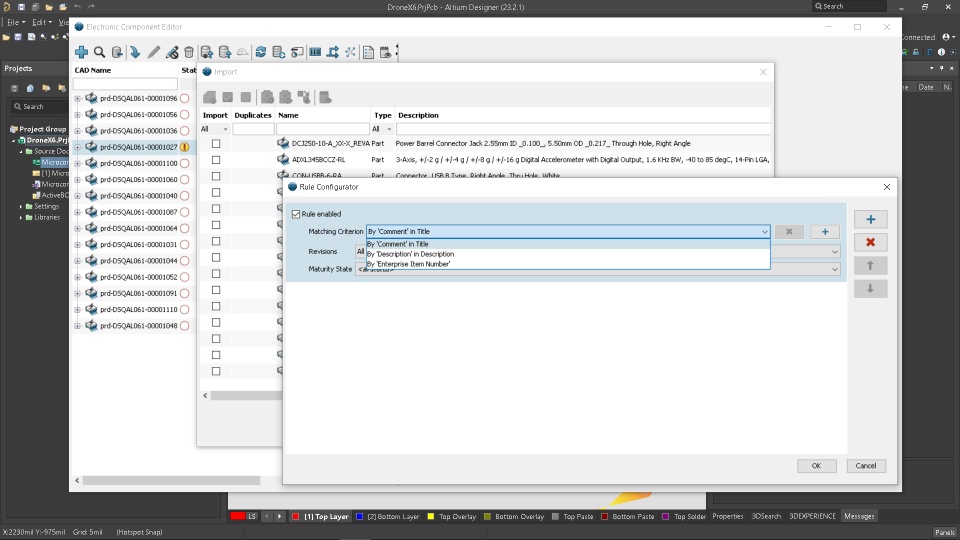Click status circle for prd-DSQAL061-00001048
Screen dimensions: 960x540
click(x=184, y=326)
